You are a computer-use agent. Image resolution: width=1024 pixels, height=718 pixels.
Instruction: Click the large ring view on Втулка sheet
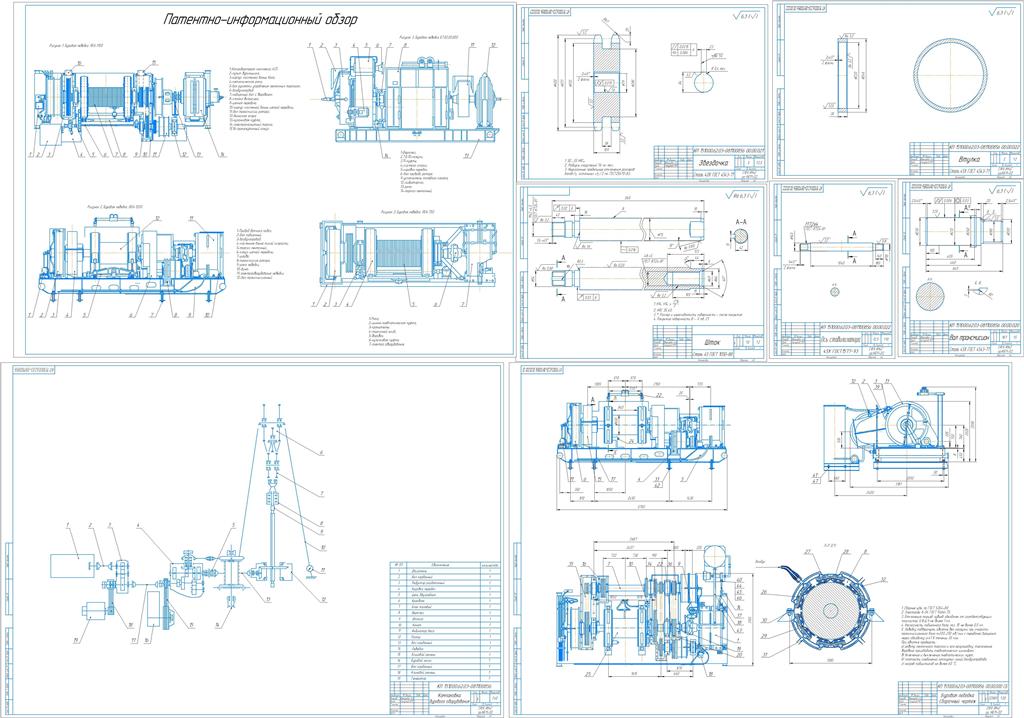(949, 76)
